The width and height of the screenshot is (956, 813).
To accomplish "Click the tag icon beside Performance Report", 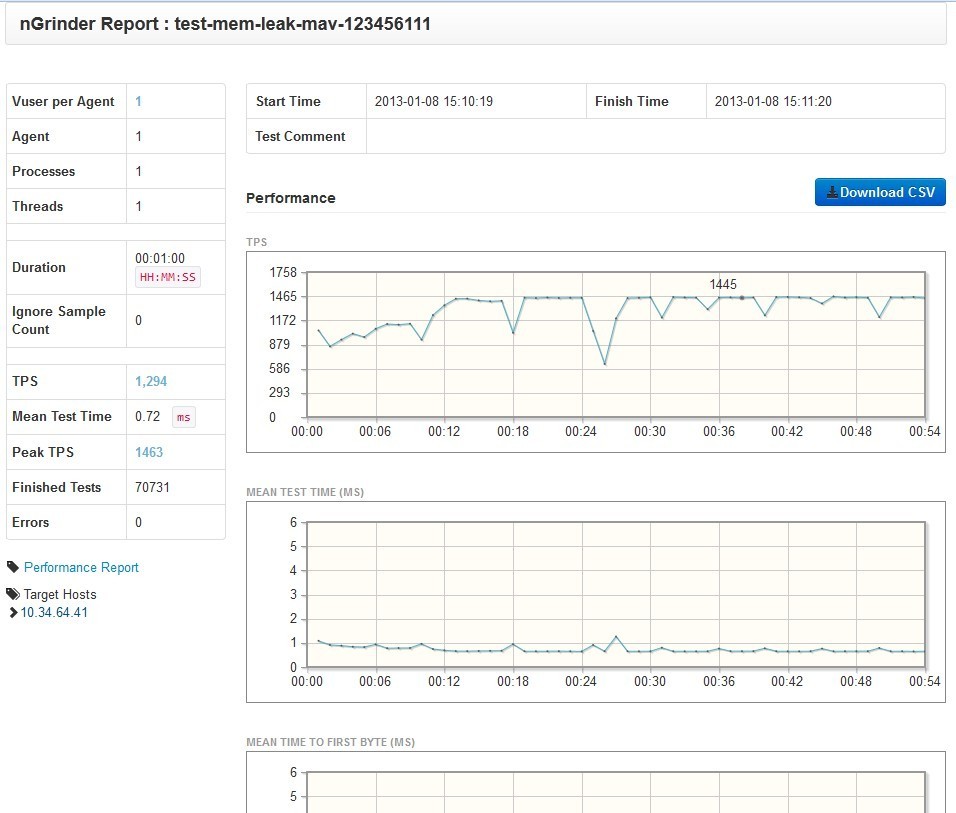I will (13, 567).
